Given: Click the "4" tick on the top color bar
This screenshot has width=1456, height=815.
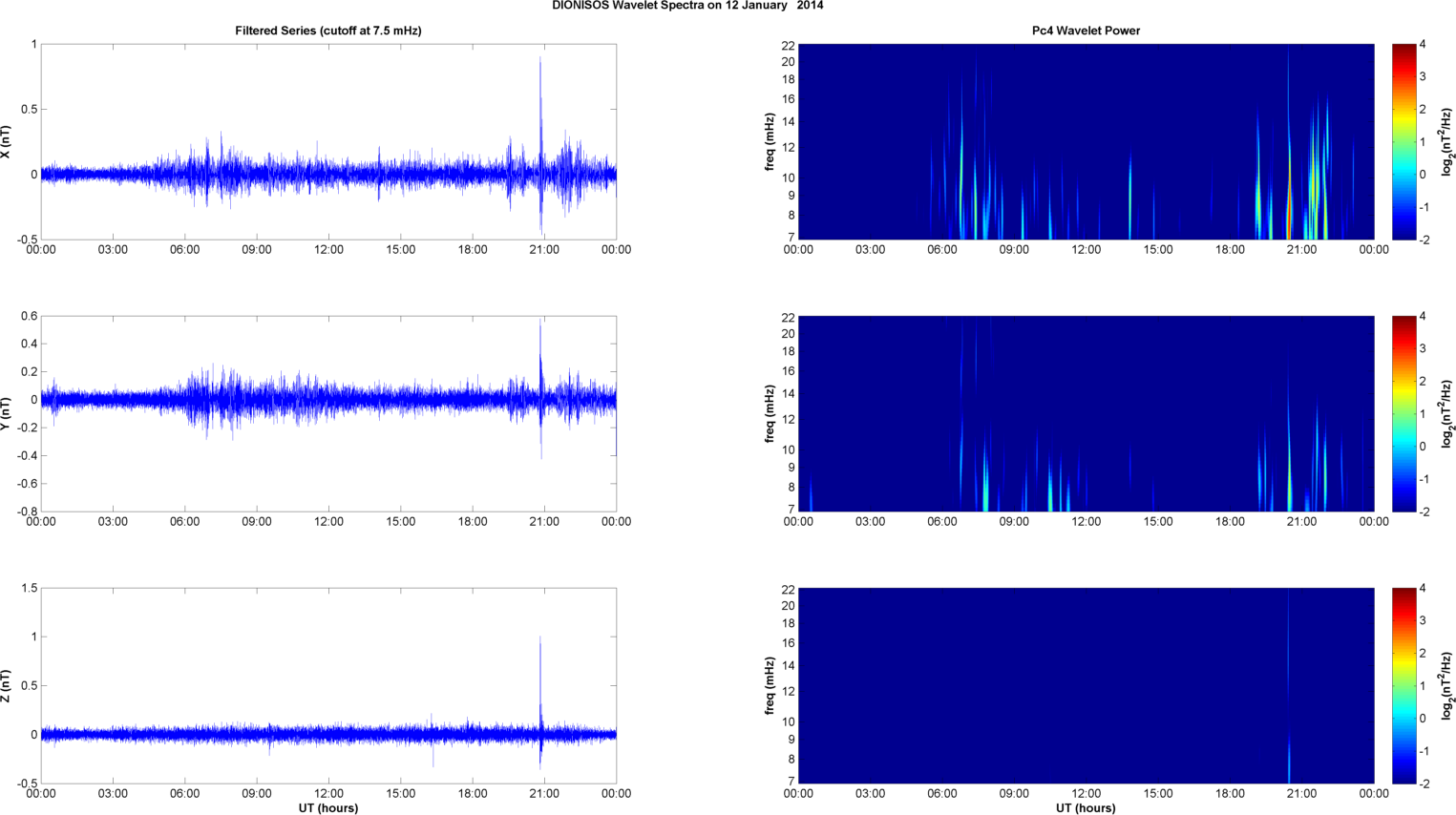Looking at the screenshot, I should [x=1423, y=45].
